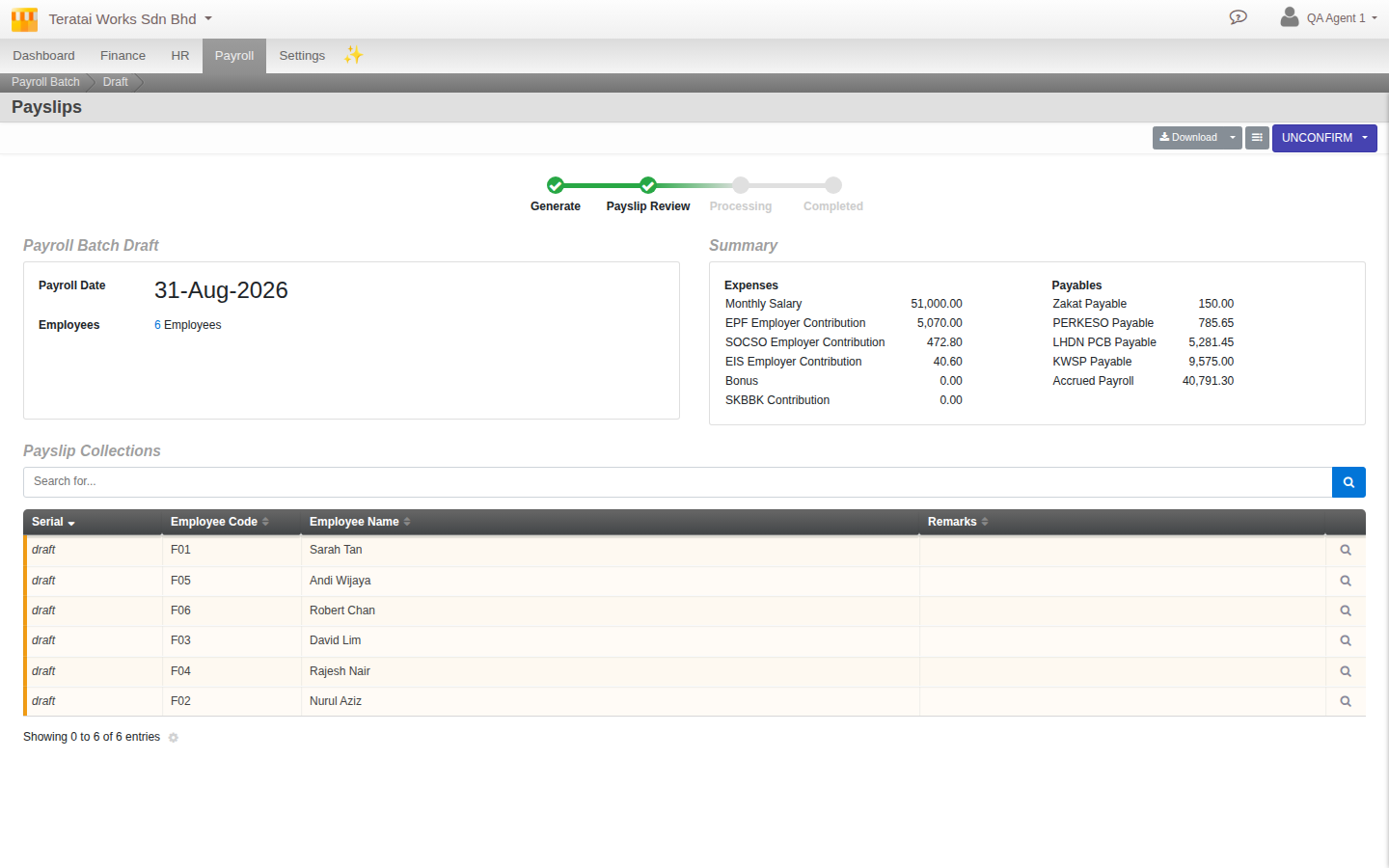Select the Payroll tab

(x=234, y=56)
